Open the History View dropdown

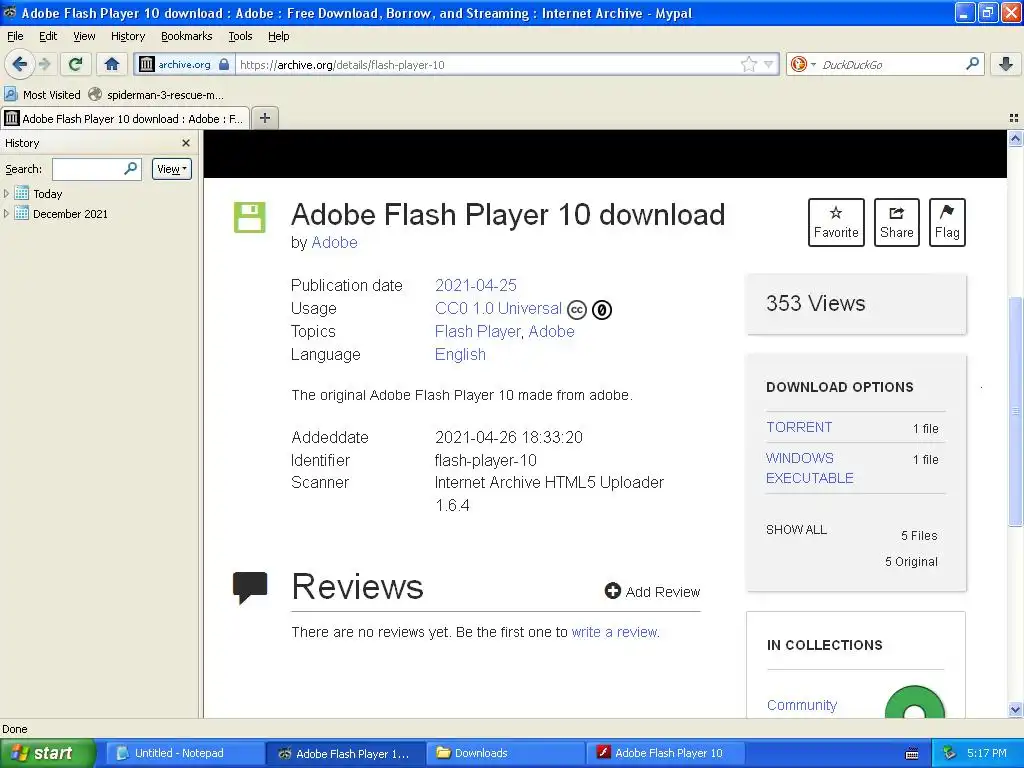click(x=172, y=169)
